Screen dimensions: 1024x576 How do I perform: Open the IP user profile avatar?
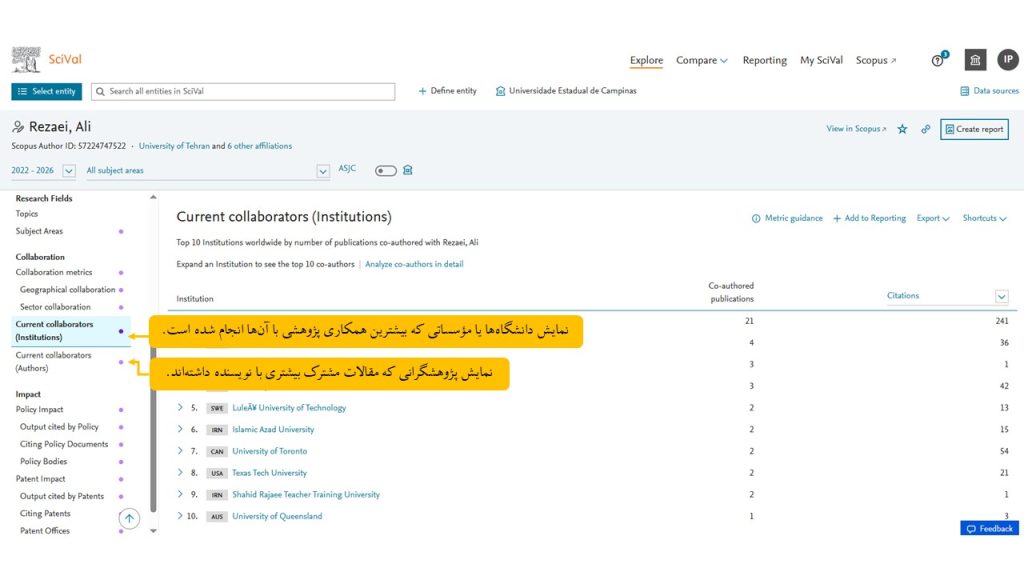[x=1008, y=59]
